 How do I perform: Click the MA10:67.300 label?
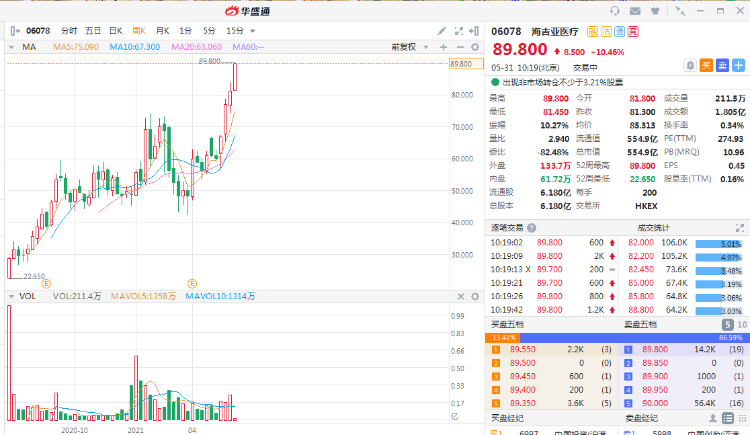(x=135, y=47)
